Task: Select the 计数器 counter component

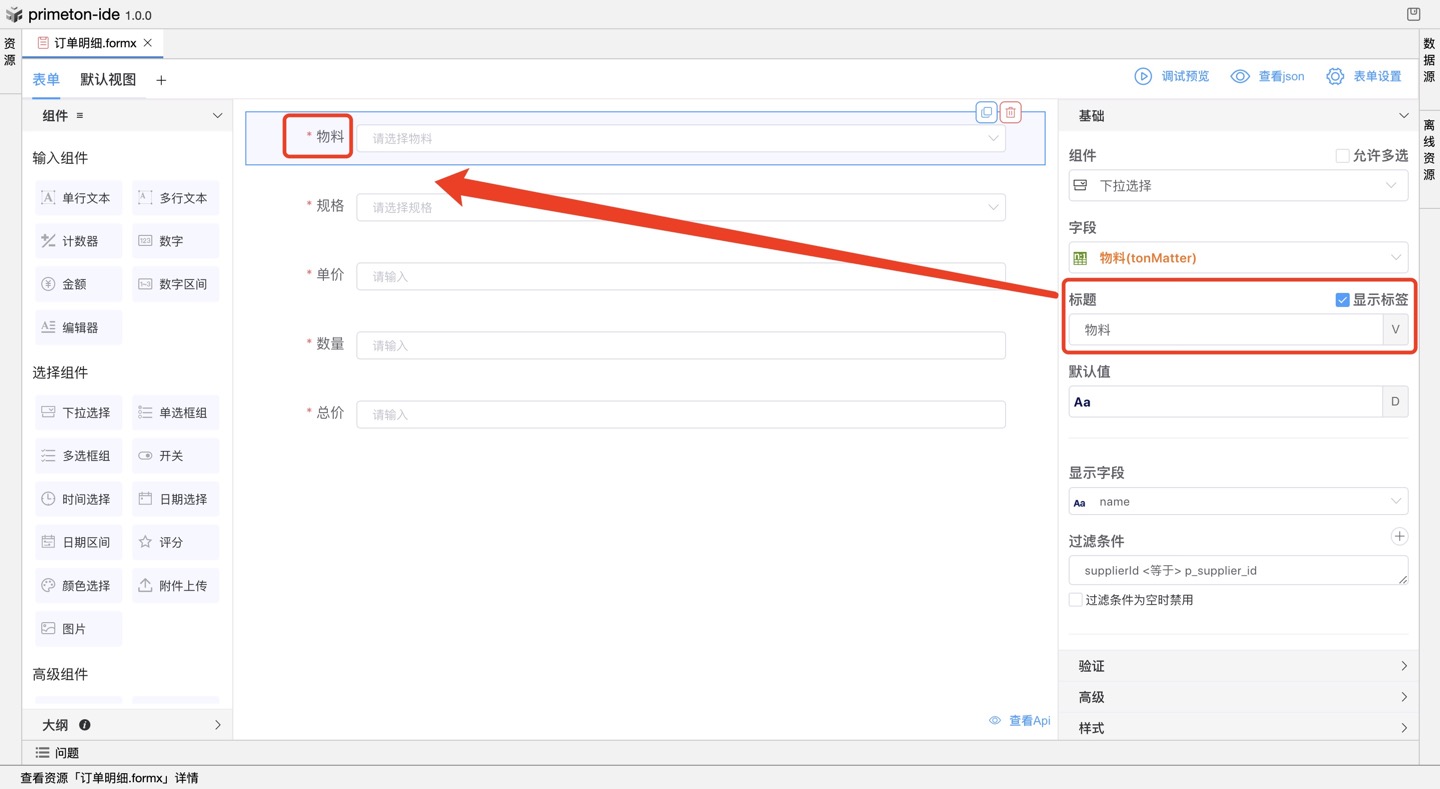Action: pos(78,241)
